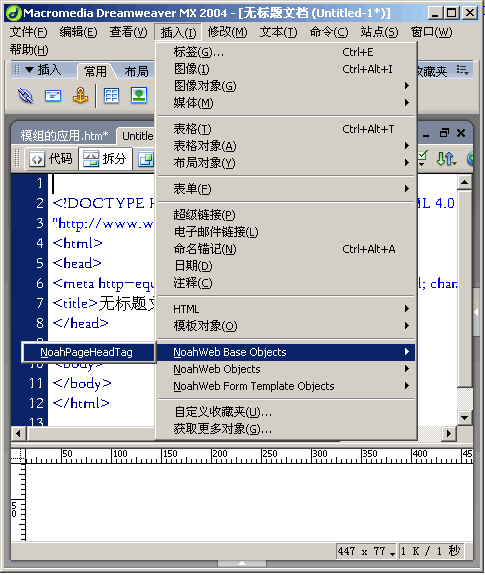Open the 站点(S) menu

pos(379,32)
